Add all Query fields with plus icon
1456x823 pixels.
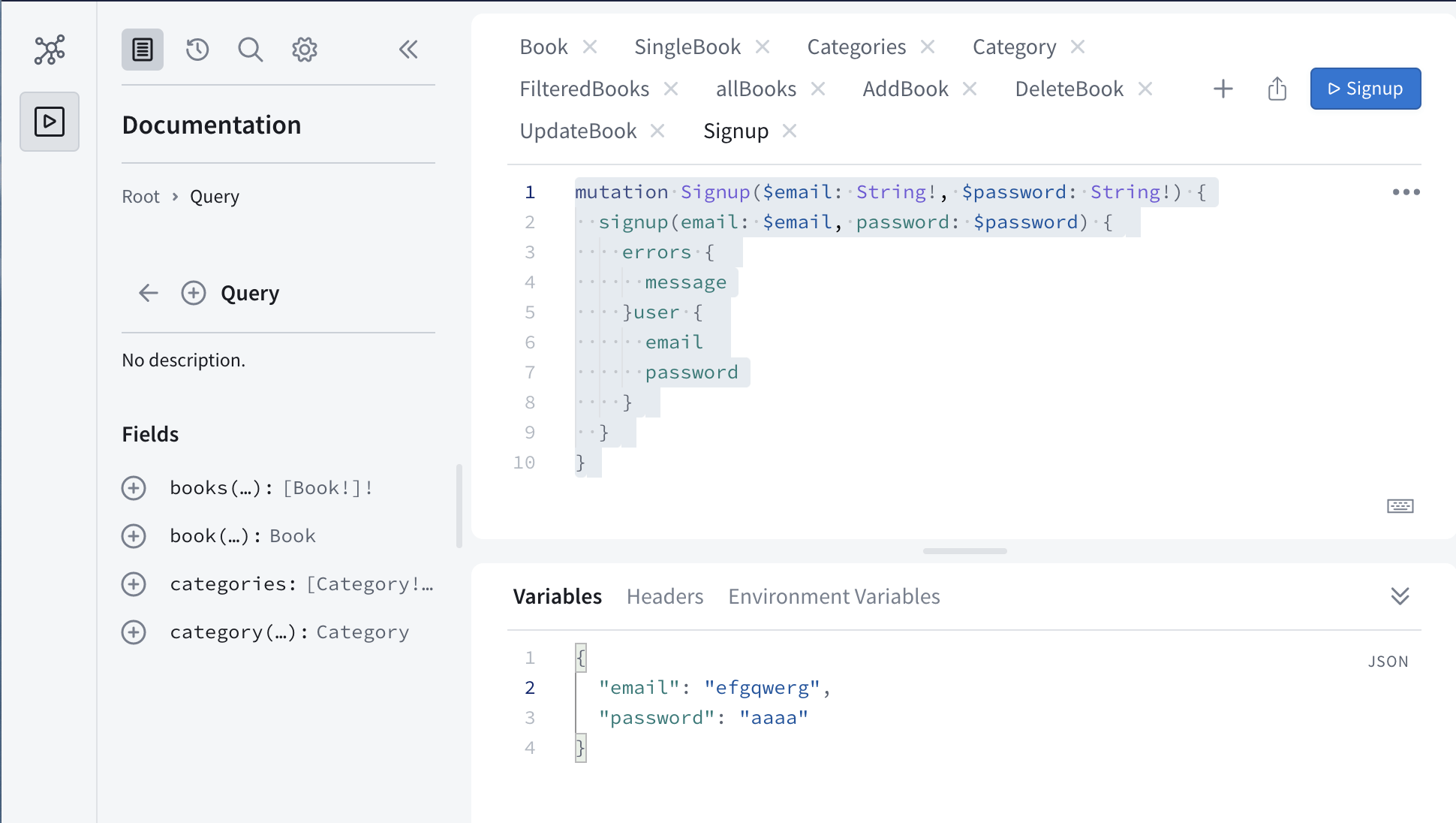pyautogui.click(x=194, y=293)
